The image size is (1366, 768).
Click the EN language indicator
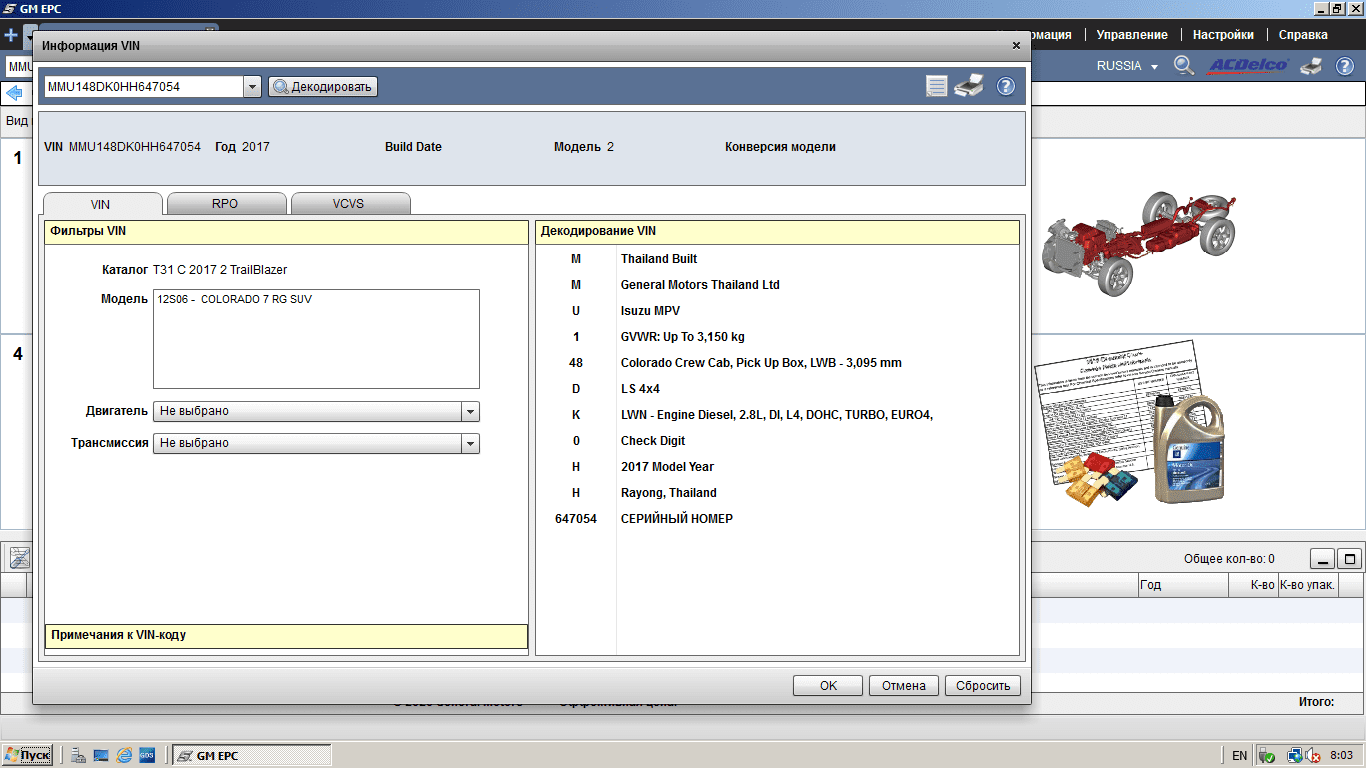click(1239, 756)
